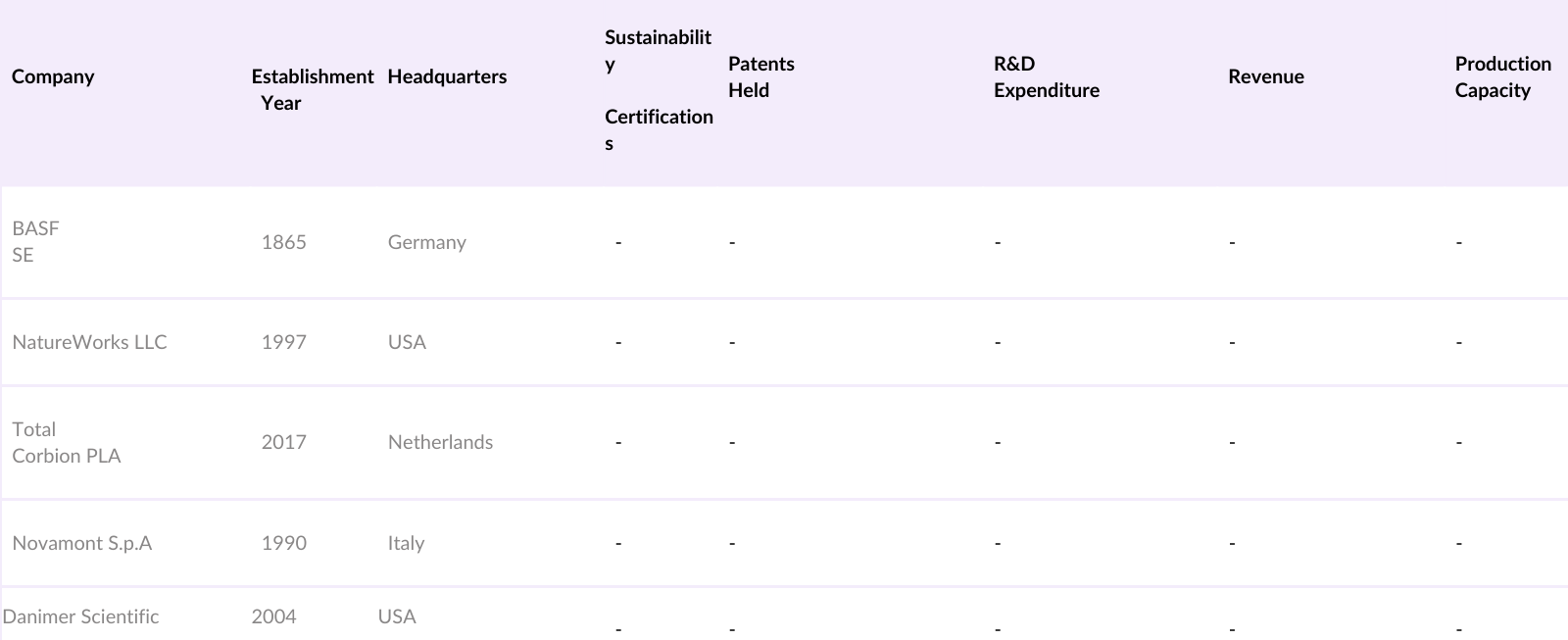The height and width of the screenshot is (640, 1568).
Task: Click the Company column header
Action: 53,76
